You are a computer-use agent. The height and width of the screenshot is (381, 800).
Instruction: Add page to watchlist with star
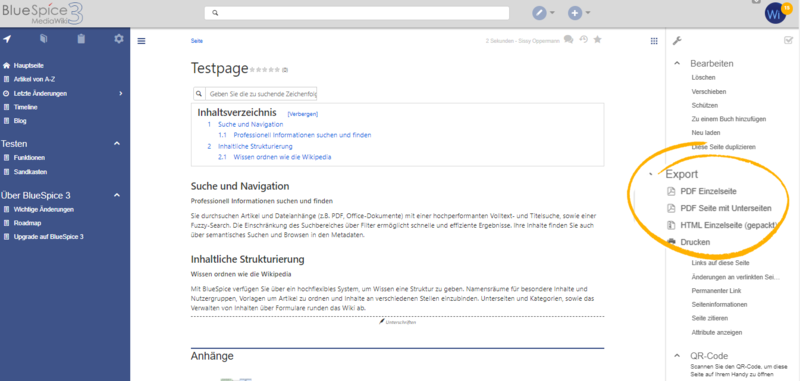click(x=597, y=39)
